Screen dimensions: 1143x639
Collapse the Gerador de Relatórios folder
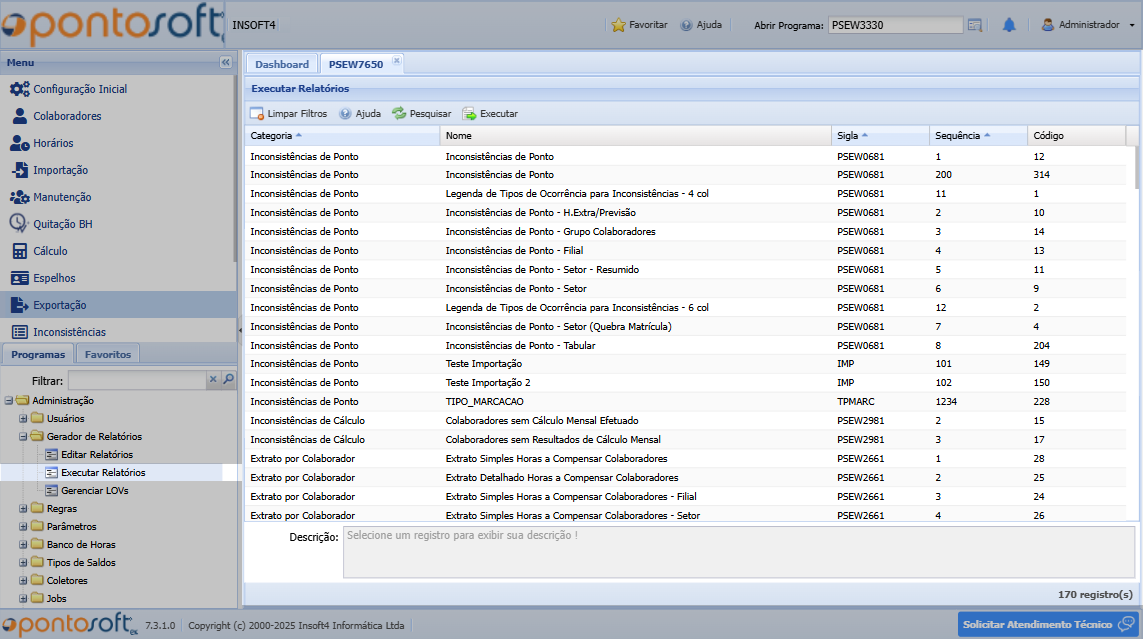24,437
